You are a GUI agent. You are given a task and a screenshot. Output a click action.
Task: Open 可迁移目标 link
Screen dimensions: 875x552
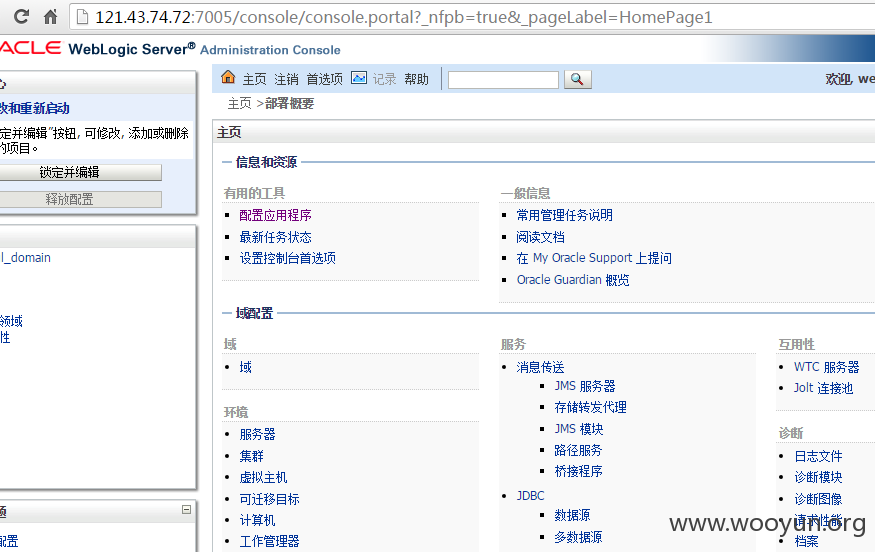click(x=270, y=500)
